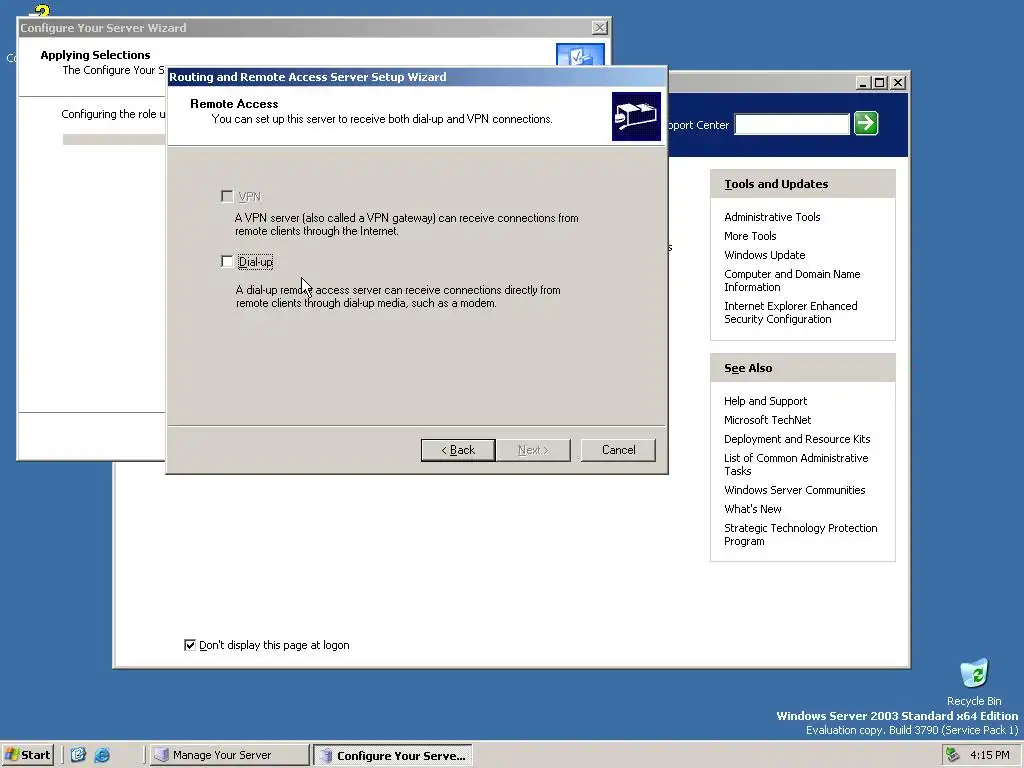The image size is (1024, 768).
Task: Open the Windows Update link
Action: (764, 255)
